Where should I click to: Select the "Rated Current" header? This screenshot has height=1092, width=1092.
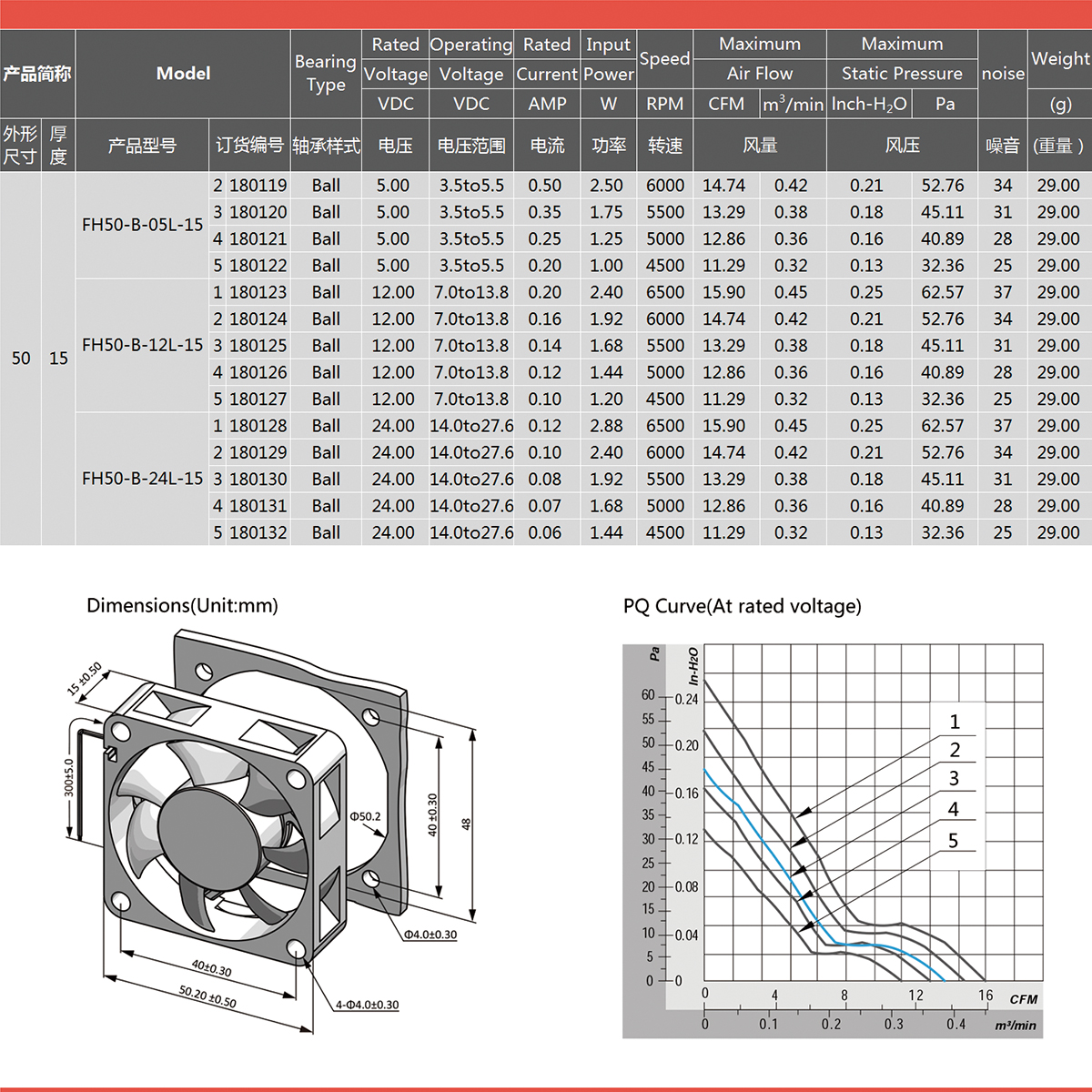click(x=547, y=59)
